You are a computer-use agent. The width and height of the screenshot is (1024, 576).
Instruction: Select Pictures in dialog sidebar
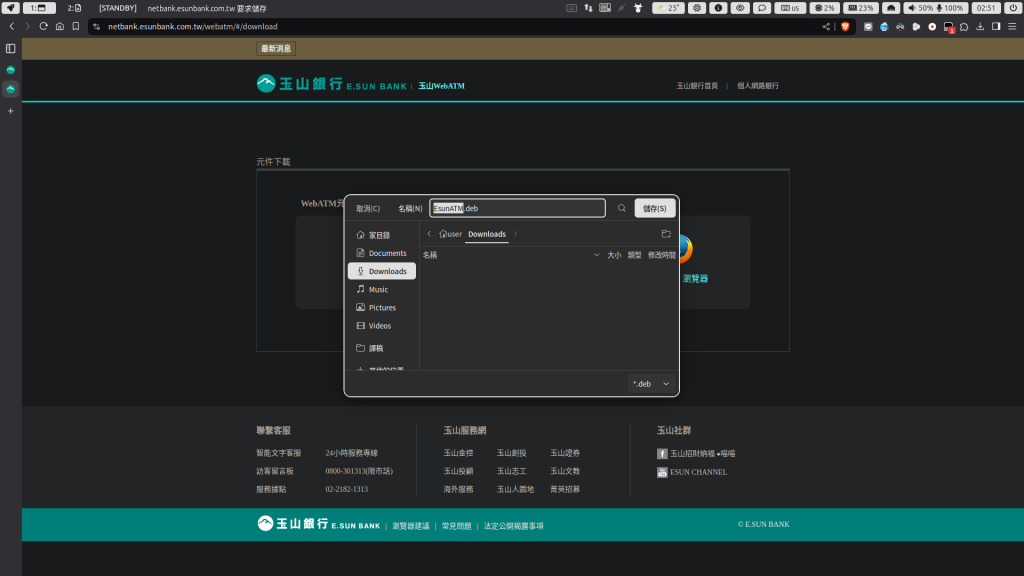381,308
